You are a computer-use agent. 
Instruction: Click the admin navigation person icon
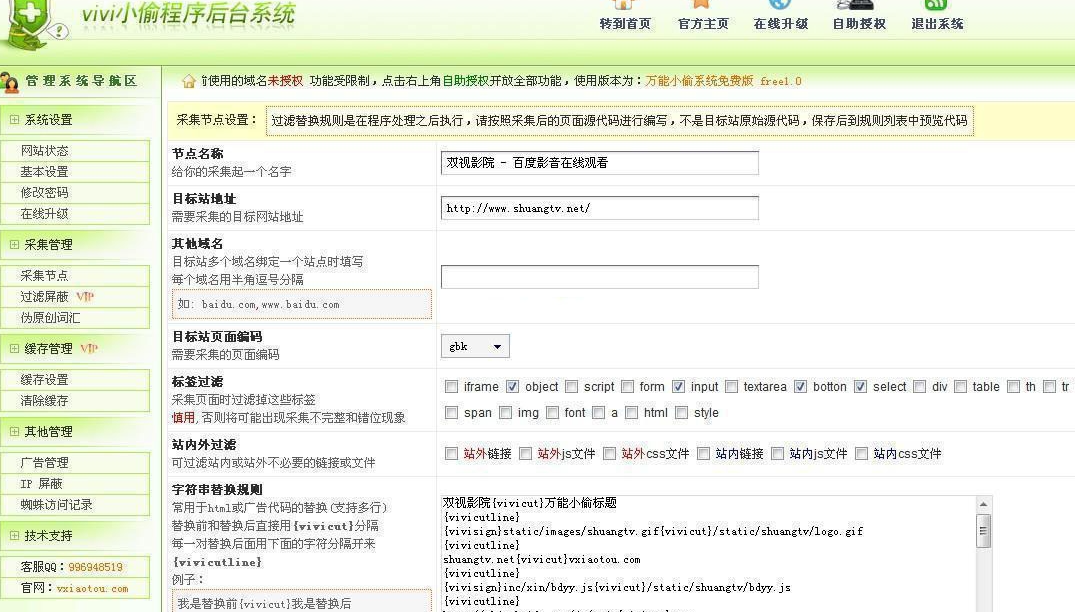(10, 82)
